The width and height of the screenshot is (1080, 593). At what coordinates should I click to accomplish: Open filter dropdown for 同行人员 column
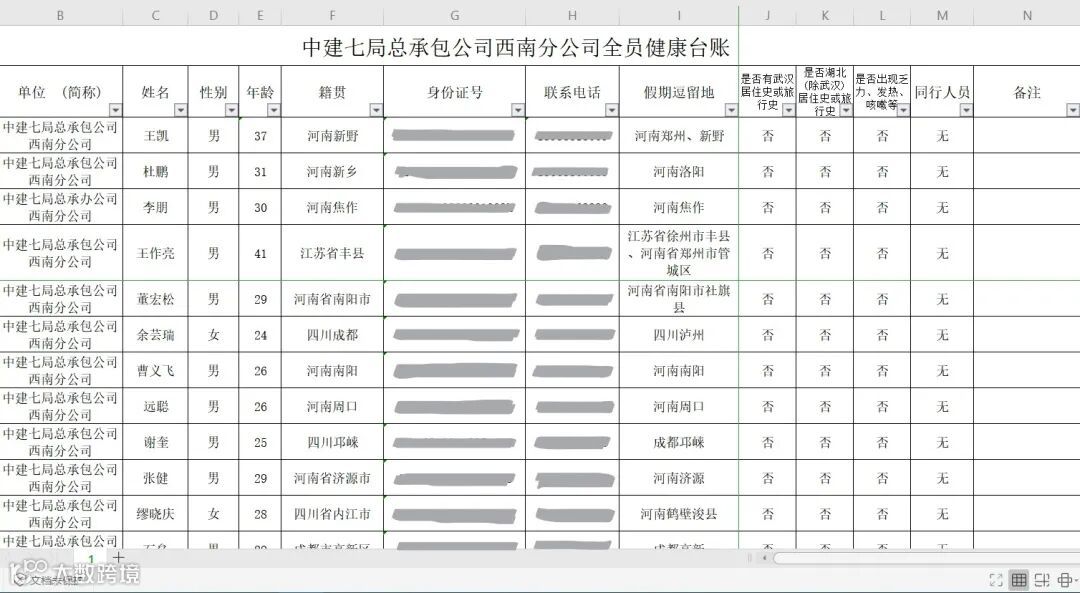click(966, 110)
